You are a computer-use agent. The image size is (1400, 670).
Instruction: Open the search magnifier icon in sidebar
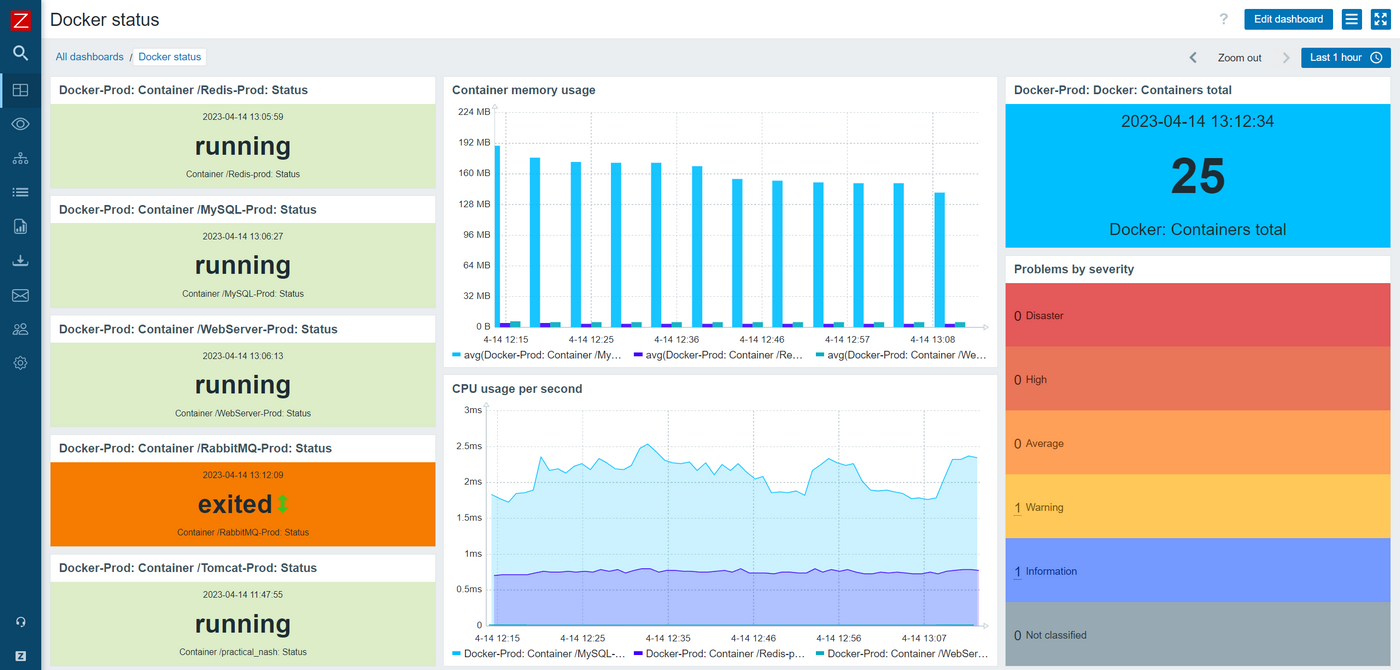point(20,54)
